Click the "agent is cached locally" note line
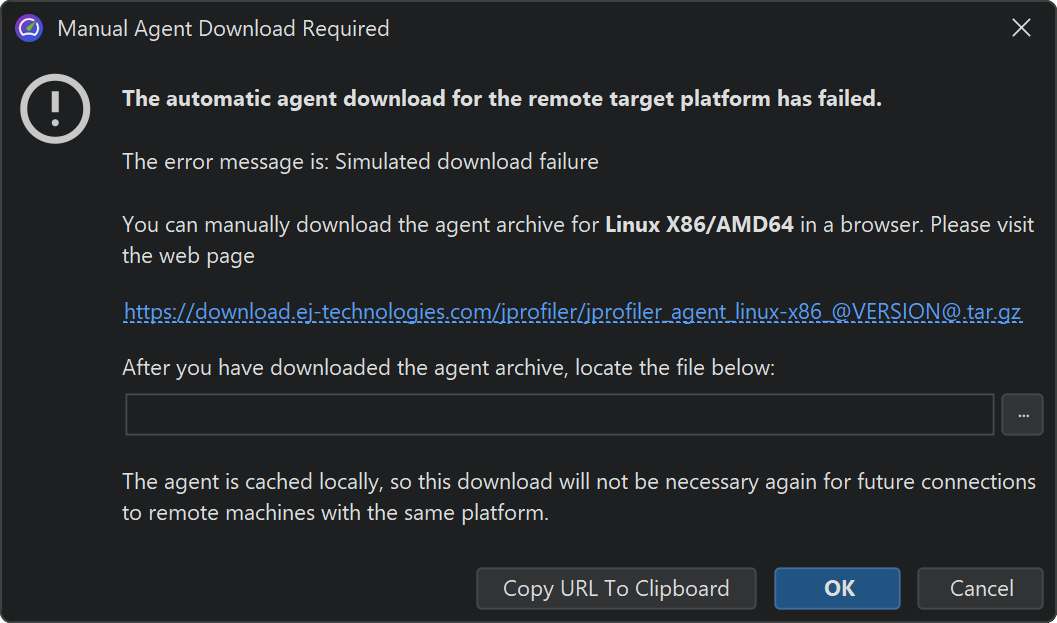The width and height of the screenshot is (1057, 623). tap(578, 482)
